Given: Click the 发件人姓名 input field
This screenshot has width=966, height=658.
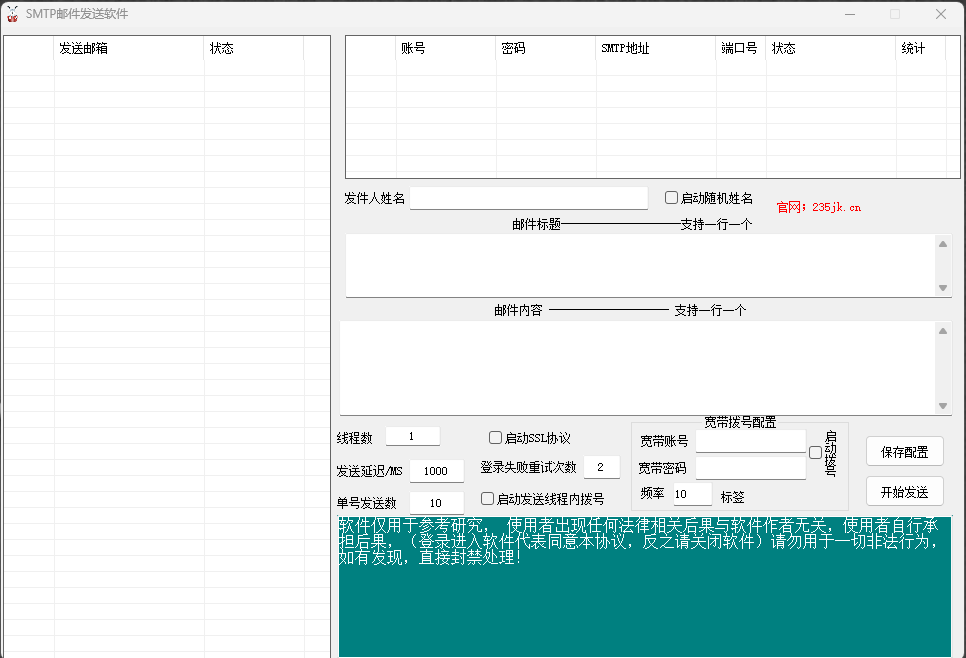Looking at the screenshot, I should [528, 198].
